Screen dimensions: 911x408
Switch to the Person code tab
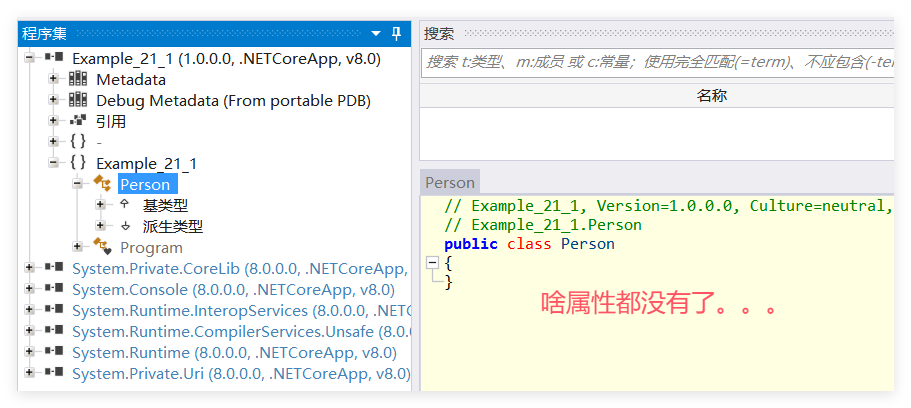[x=450, y=182]
